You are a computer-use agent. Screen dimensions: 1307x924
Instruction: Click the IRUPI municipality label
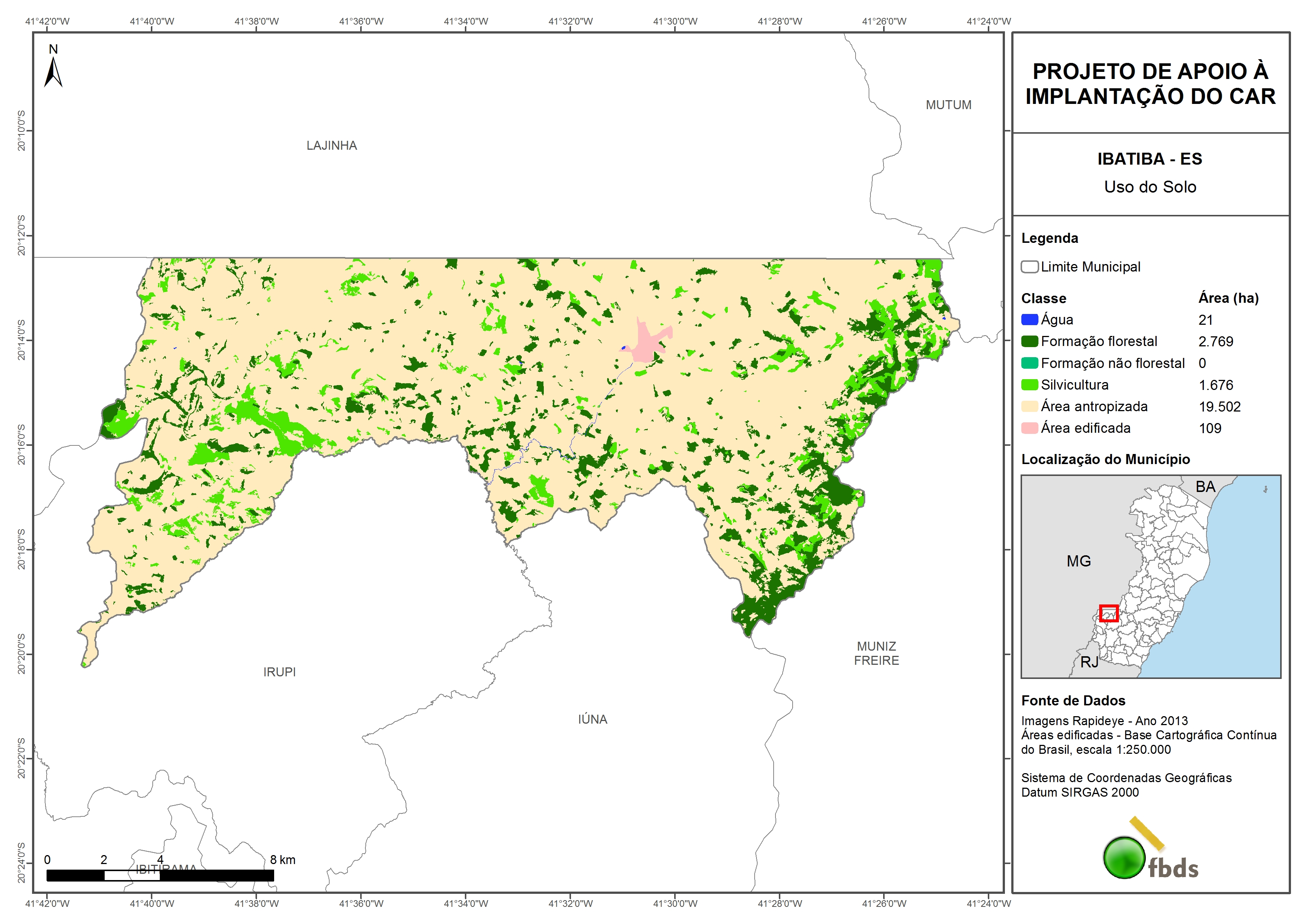pyautogui.click(x=279, y=672)
